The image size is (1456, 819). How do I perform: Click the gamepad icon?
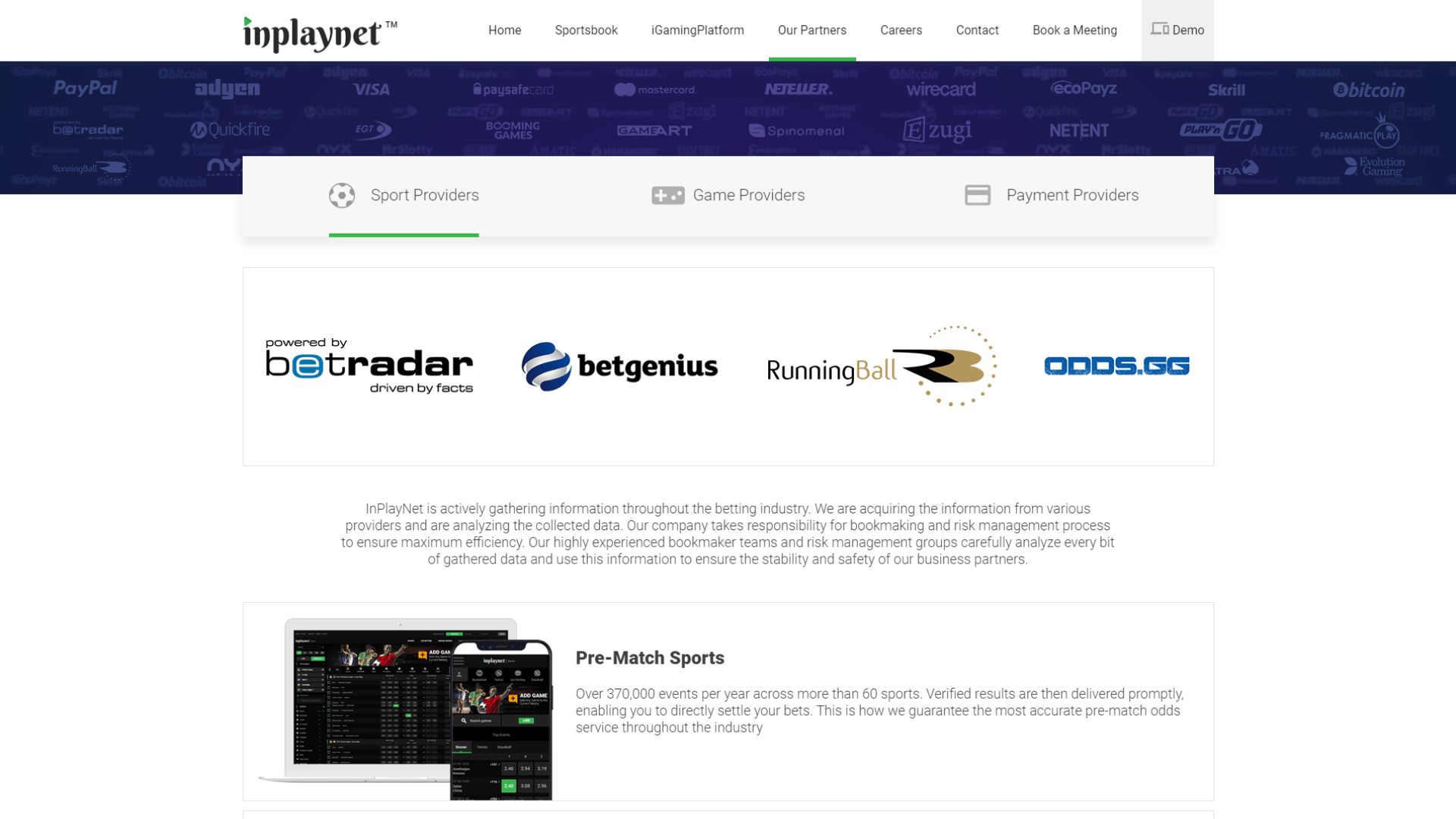pyautogui.click(x=668, y=196)
